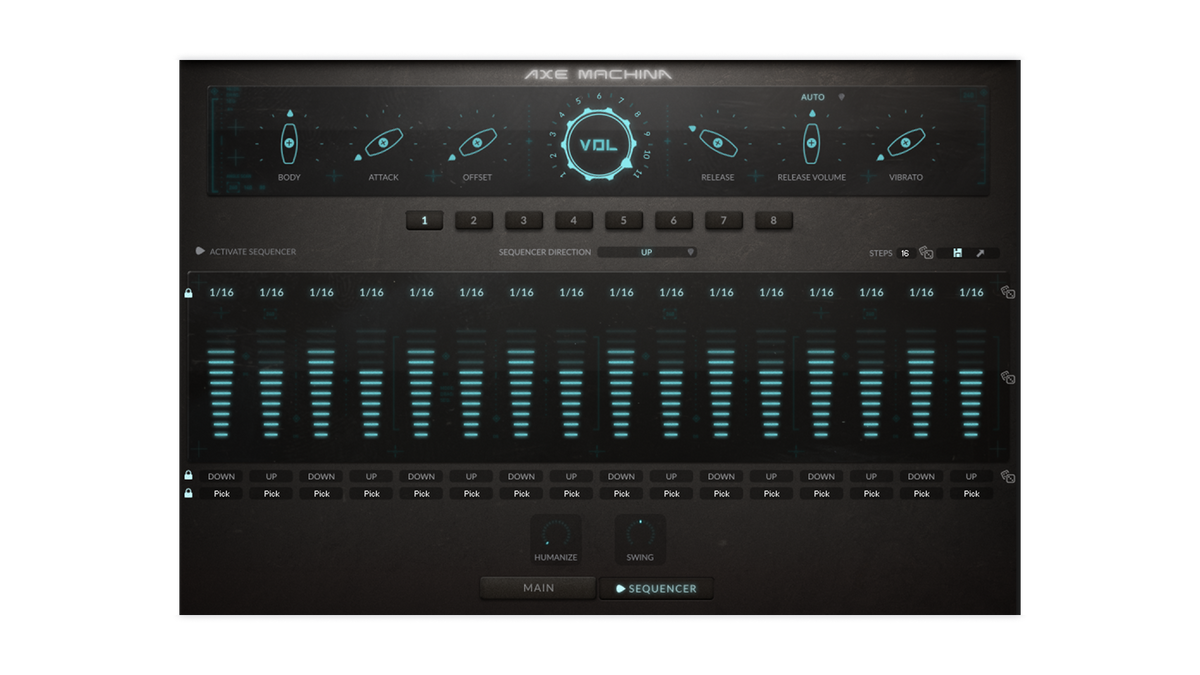Enable Activate Sequencer
Image resolution: width=1200 pixels, height=675 pixels.
tap(246, 252)
